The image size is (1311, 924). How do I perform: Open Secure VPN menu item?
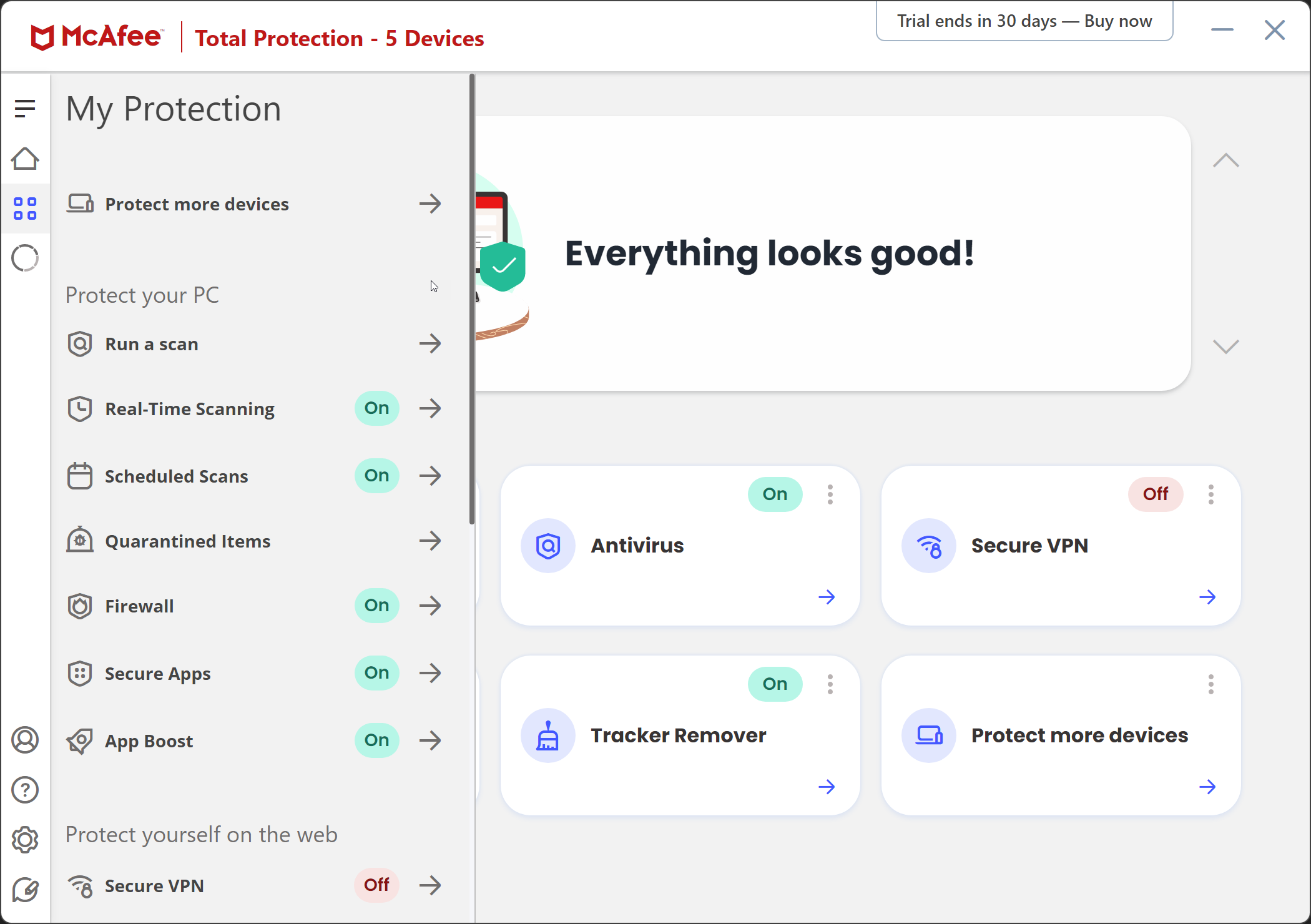click(254, 885)
